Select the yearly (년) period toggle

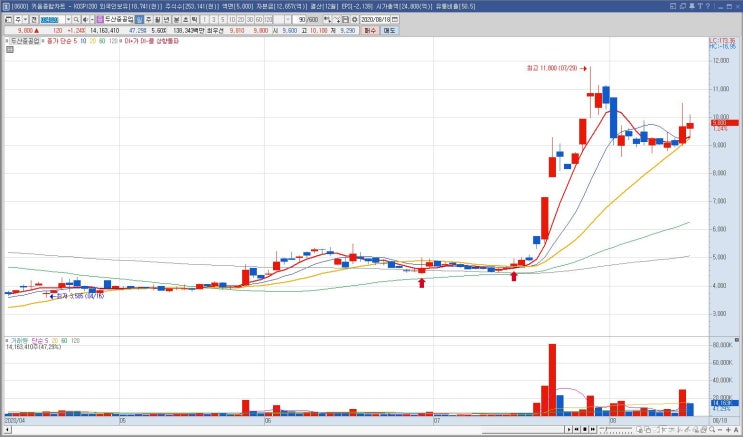166,19
